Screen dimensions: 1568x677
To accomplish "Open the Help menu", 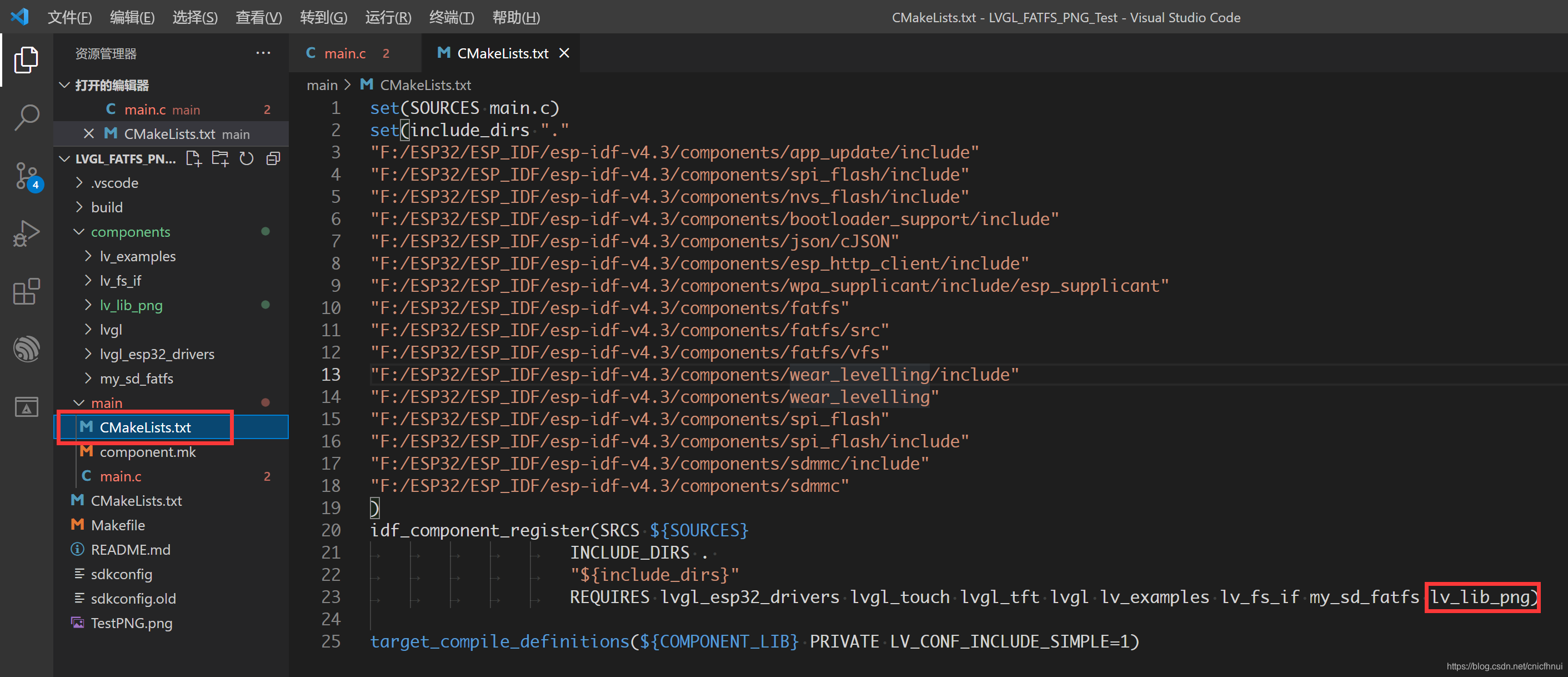I will click(515, 17).
